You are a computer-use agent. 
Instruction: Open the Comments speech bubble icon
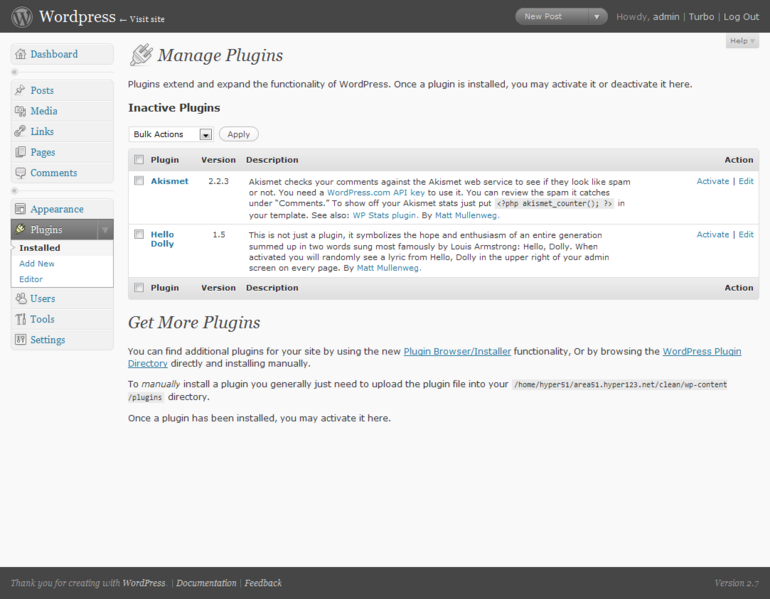(x=20, y=173)
